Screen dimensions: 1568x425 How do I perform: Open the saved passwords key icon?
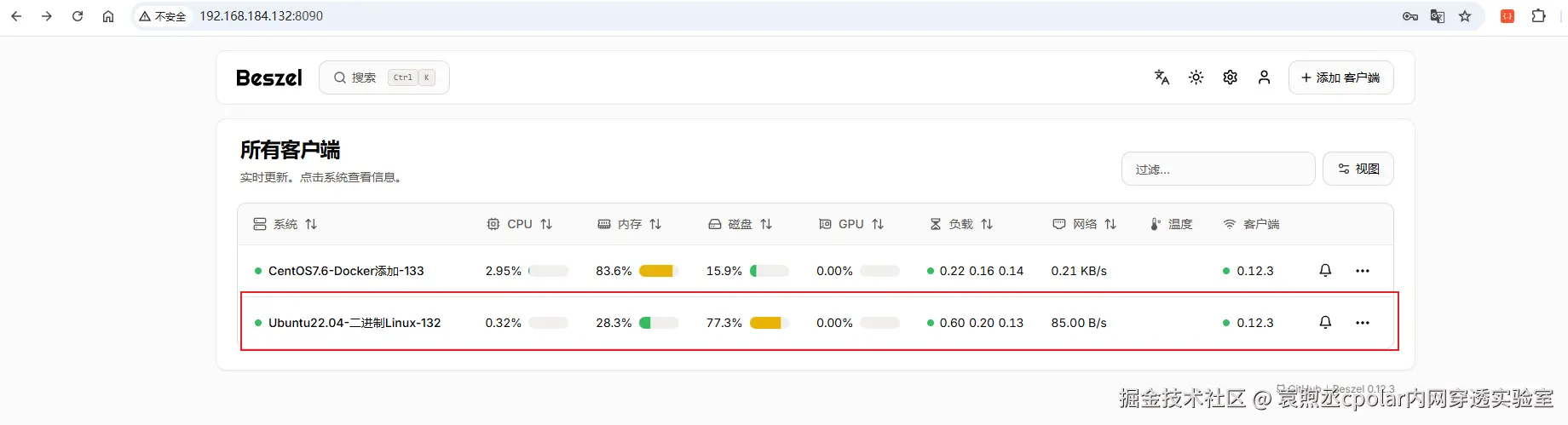point(1410,16)
